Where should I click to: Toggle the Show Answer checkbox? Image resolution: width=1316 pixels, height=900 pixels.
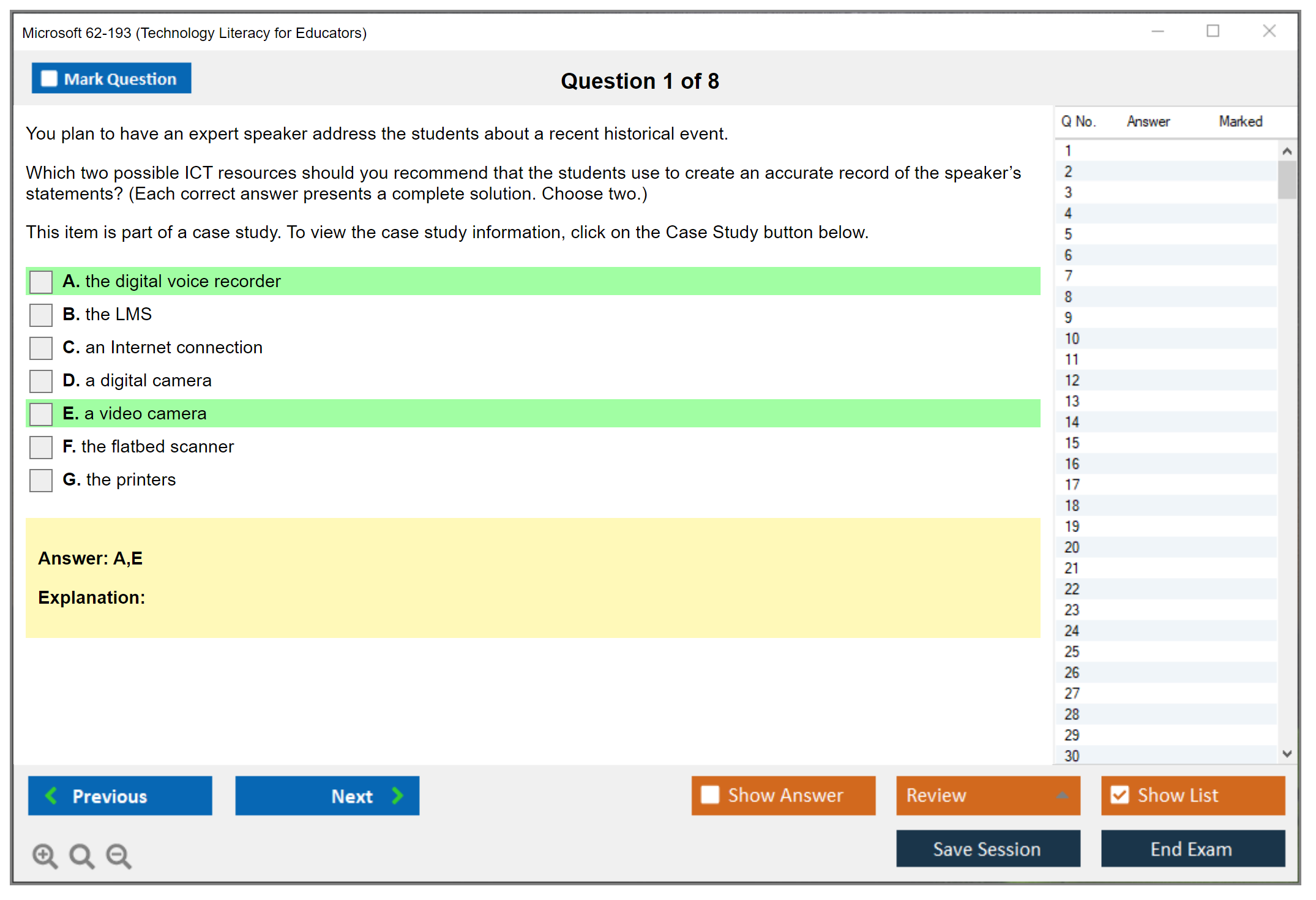(x=710, y=795)
